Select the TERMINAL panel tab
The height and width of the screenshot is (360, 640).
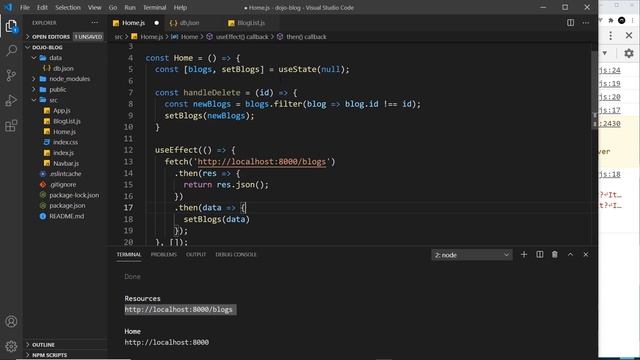click(x=129, y=255)
